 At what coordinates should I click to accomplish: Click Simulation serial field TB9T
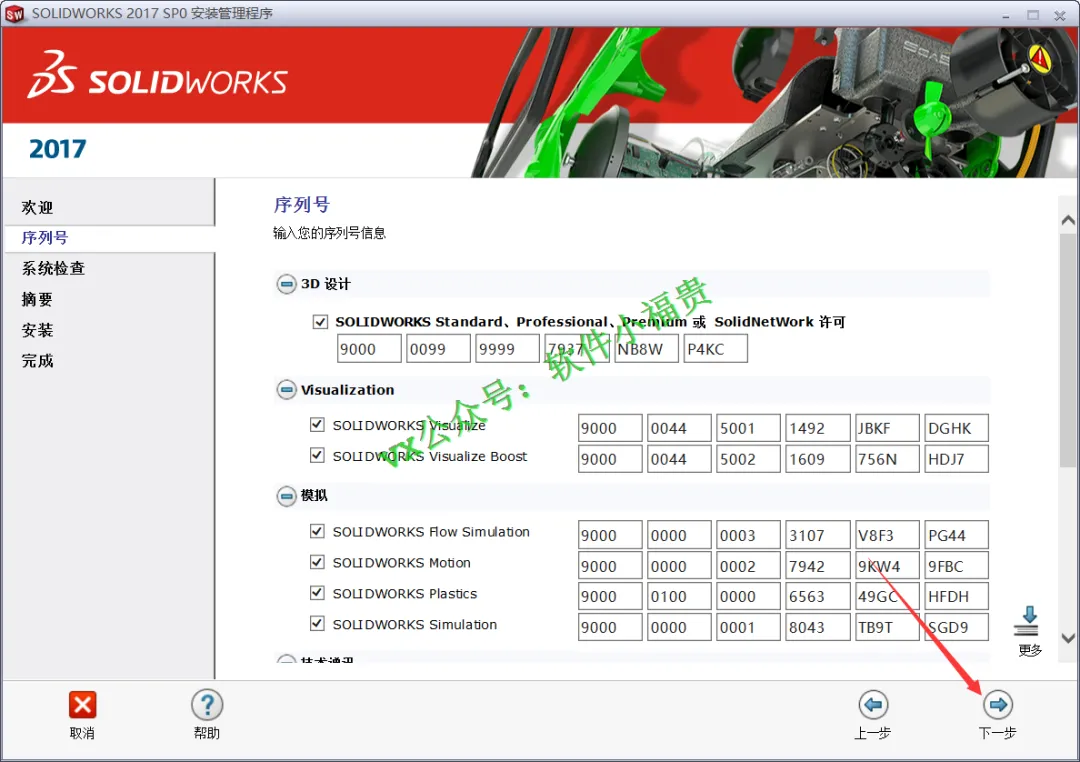click(887, 627)
